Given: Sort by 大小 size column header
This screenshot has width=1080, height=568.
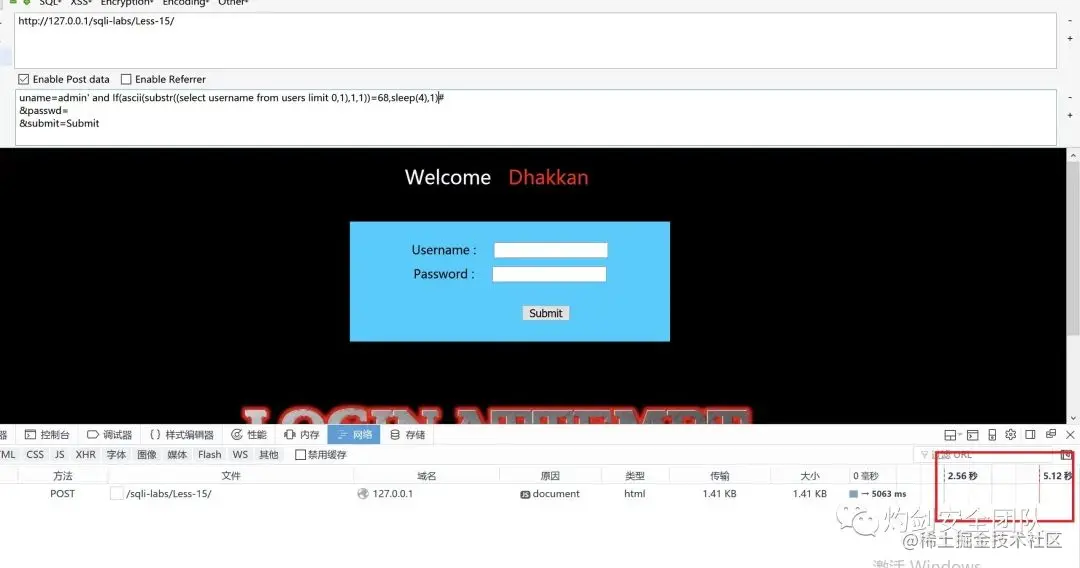Looking at the screenshot, I should pos(810,476).
